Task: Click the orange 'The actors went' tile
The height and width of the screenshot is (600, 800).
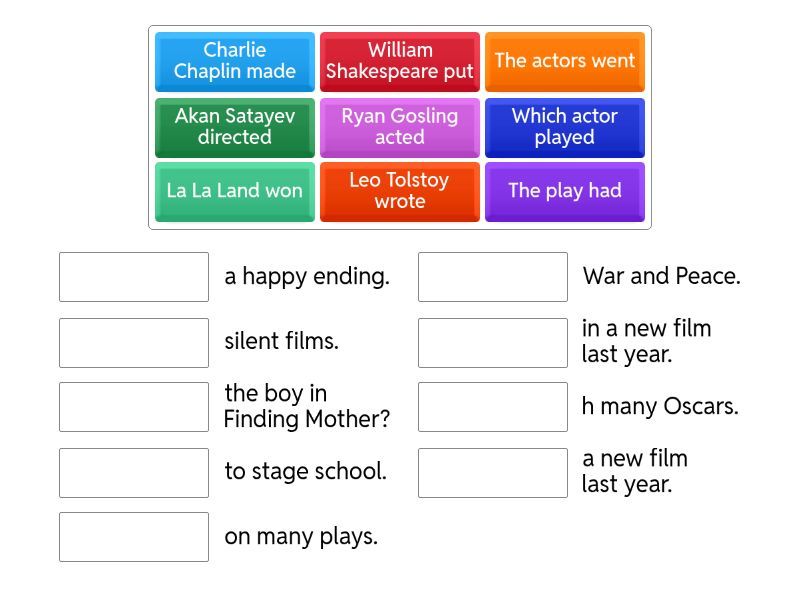Action: (x=565, y=61)
